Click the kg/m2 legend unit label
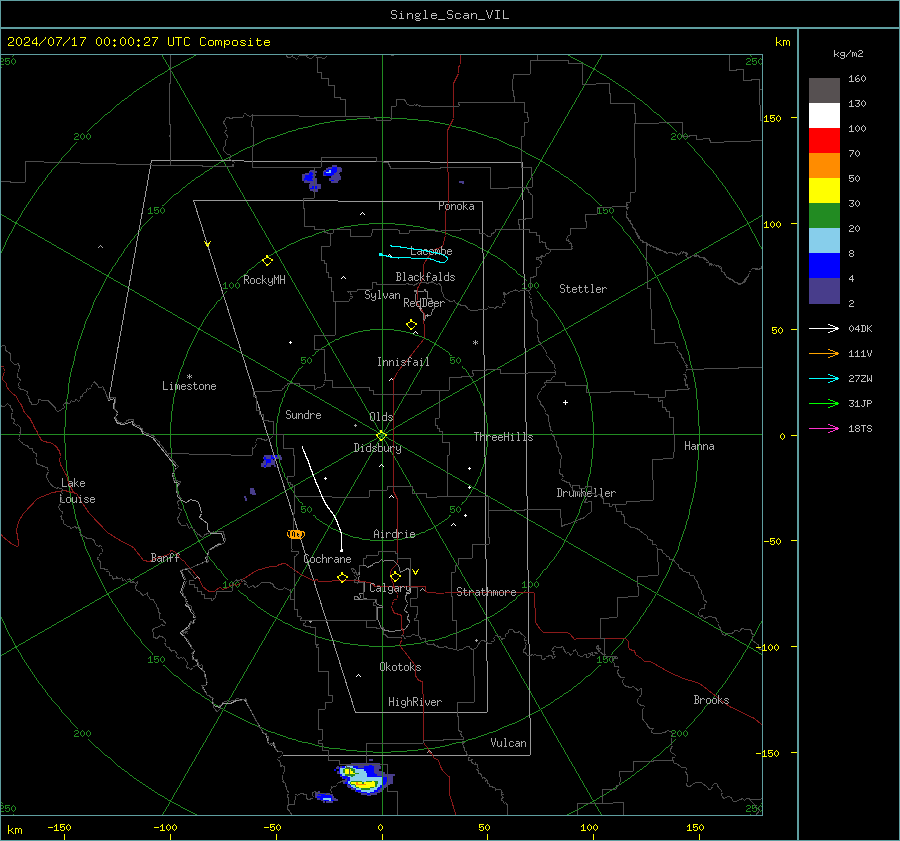Image resolution: width=900 pixels, height=841 pixels. click(x=848, y=54)
